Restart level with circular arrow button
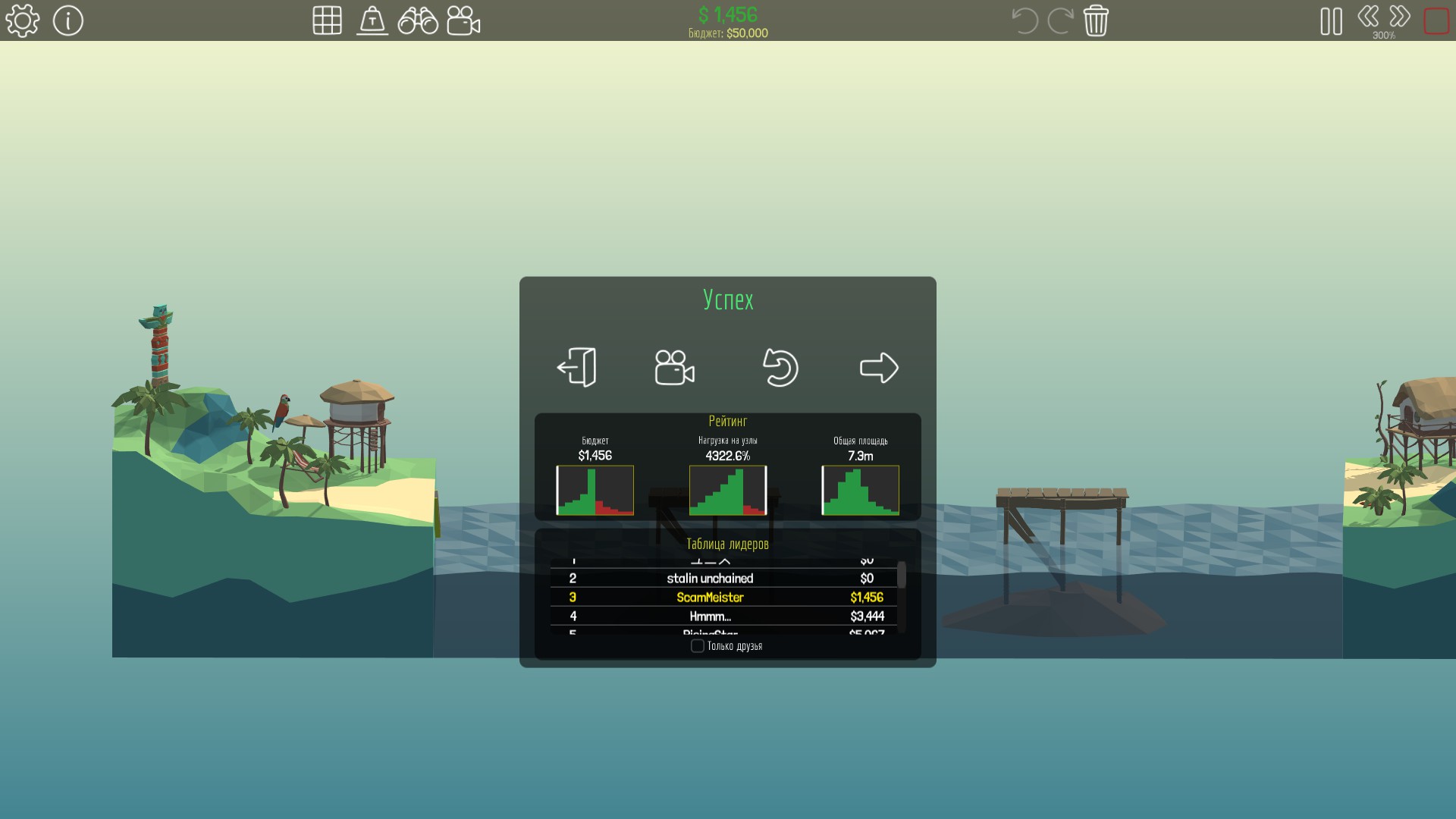The height and width of the screenshot is (819, 1456). click(780, 368)
